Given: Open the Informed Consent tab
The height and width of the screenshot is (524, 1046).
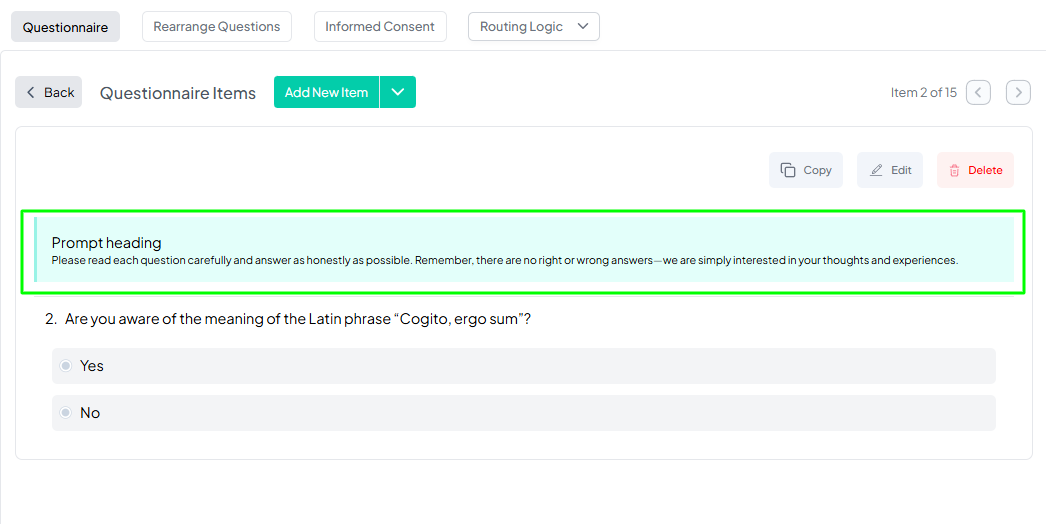Looking at the screenshot, I should (380, 27).
